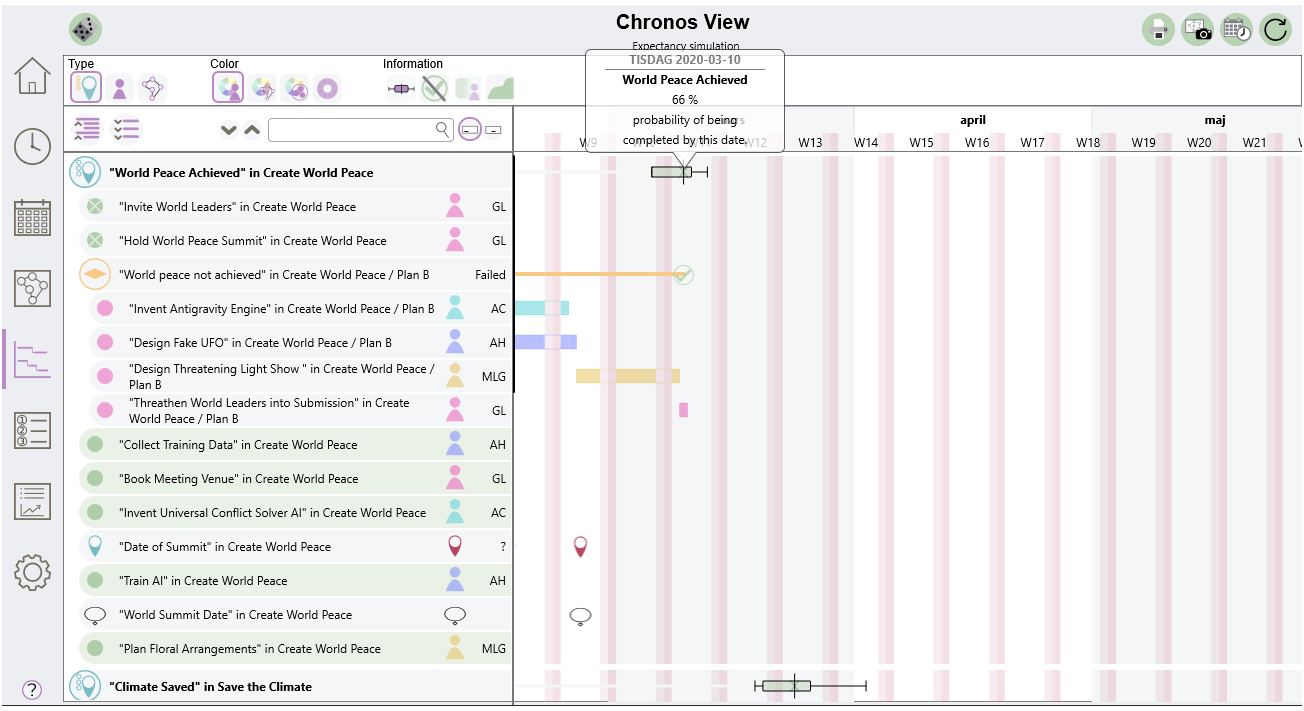Expand all rows in the task list
The height and width of the screenshot is (711, 1304).
(x=126, y=129)
